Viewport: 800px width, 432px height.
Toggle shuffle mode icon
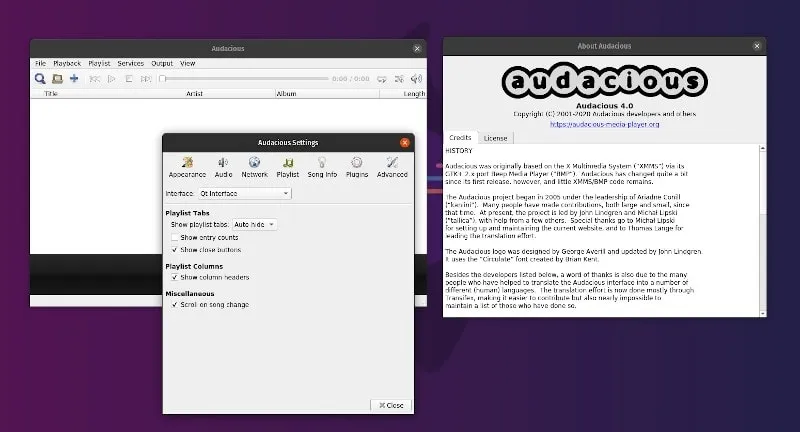coord(399,78)
